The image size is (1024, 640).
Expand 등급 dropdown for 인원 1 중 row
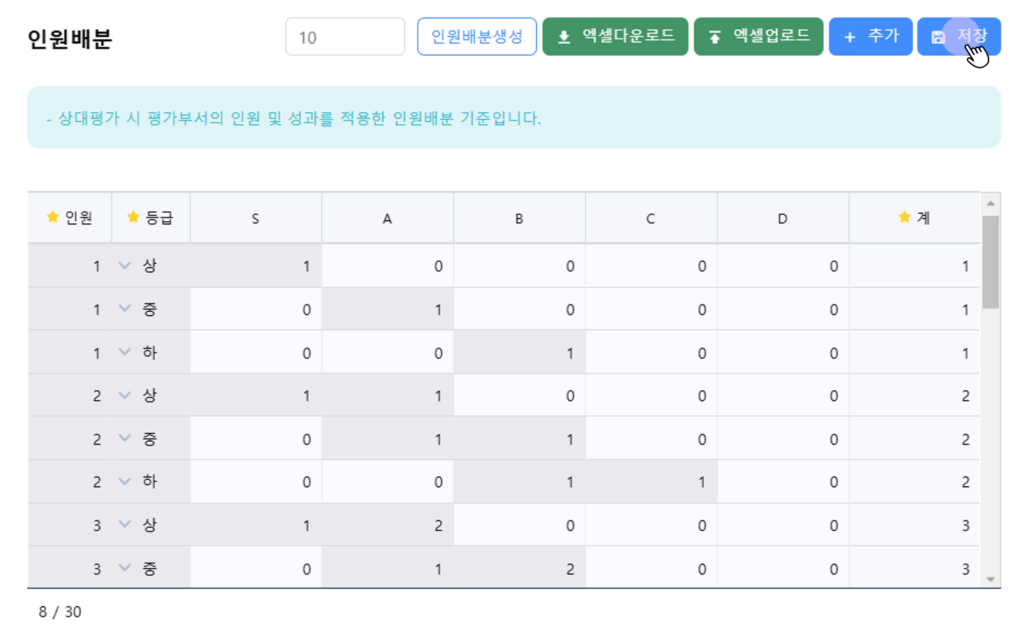(x=125, y=309)
